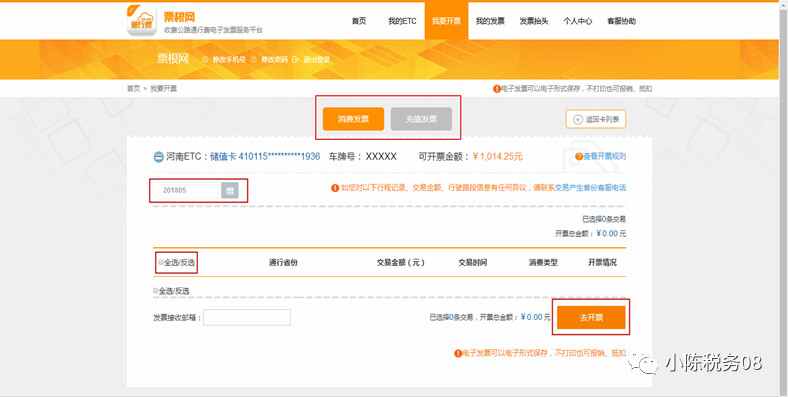The height and width of the screenshot is (397, 788).
Task: Open the 发票抬头 navigation tab
Action: click(x=534, y=21)
